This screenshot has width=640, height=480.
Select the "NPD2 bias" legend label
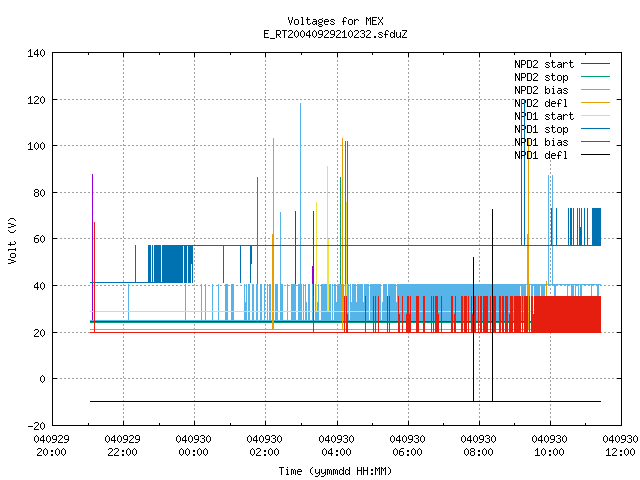click(541, 90)
